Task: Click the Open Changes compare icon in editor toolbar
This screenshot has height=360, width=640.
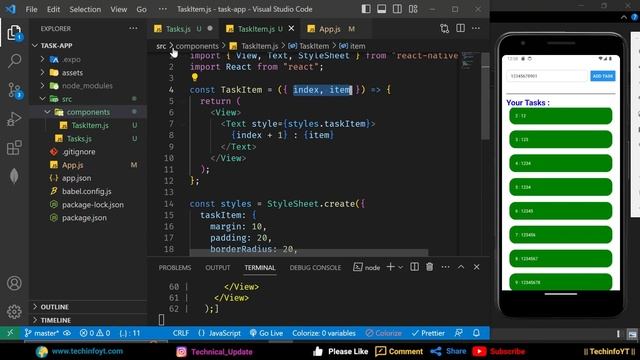Action: 444,29
